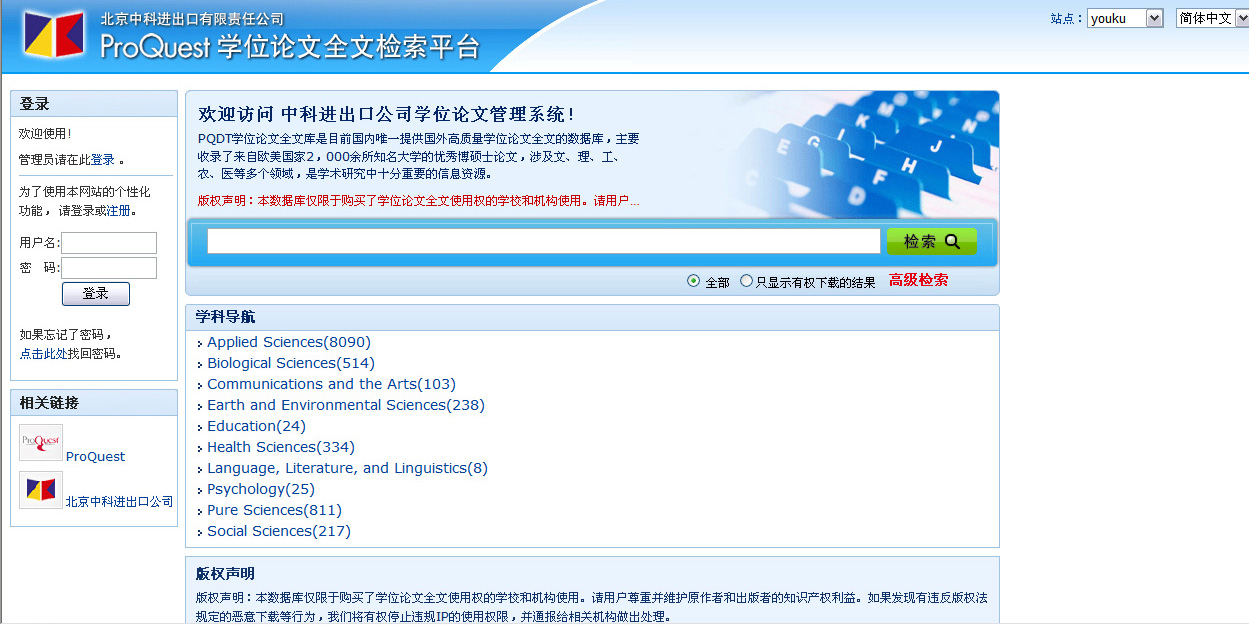This screenshot has width=1249, height=625.
Task: Select 只显示有权下载的结果 radio option
Action: tap(746, 282)
